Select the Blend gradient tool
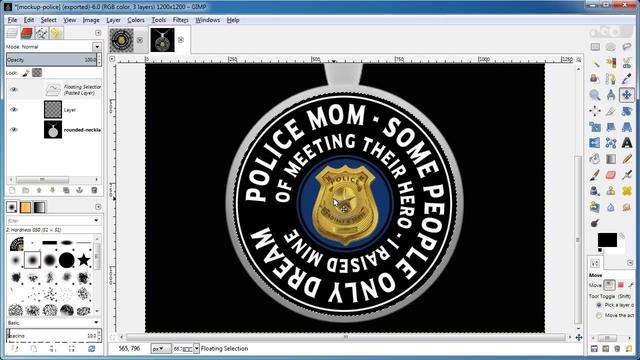640x360 pixels. tap(611, 159)
